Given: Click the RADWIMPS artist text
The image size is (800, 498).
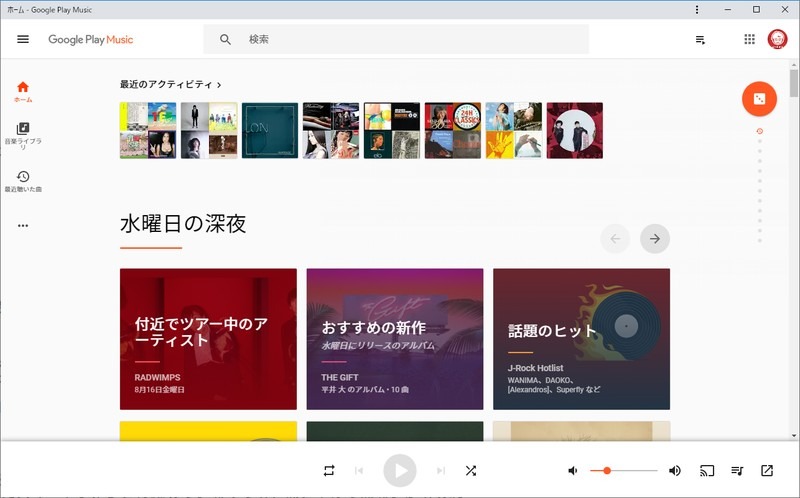Looking at the screenshot, I should click(x=158, y=378).
